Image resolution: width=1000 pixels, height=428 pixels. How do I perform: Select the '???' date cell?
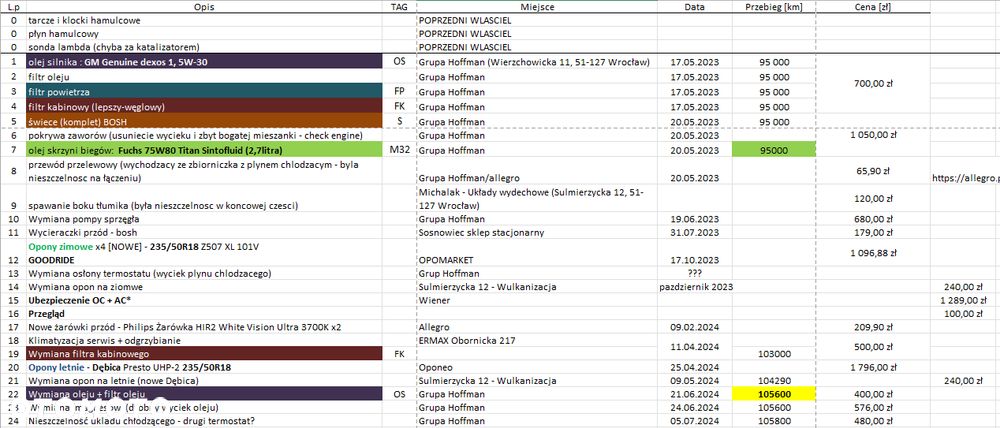pos(695,274)
